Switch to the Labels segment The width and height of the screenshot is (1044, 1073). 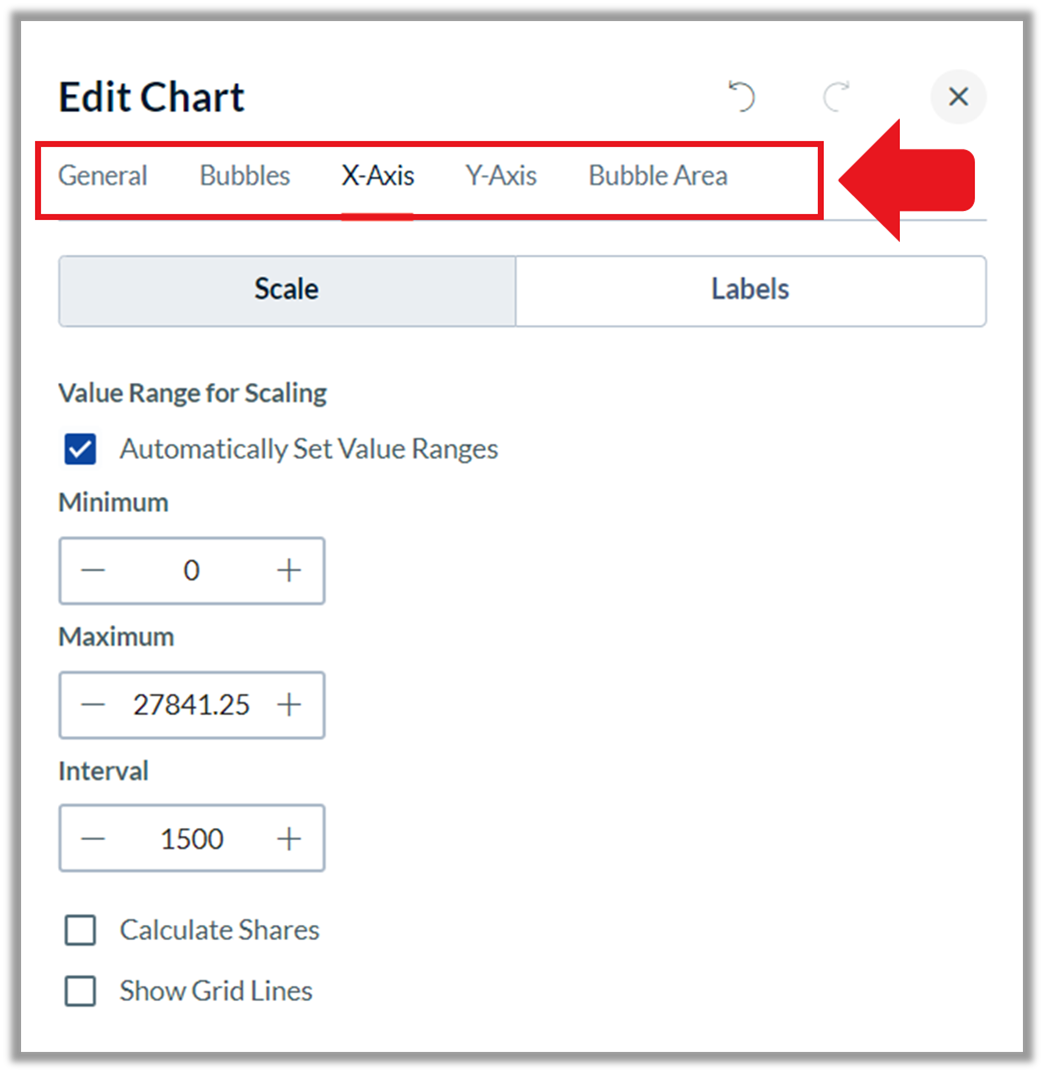point(751,289)
